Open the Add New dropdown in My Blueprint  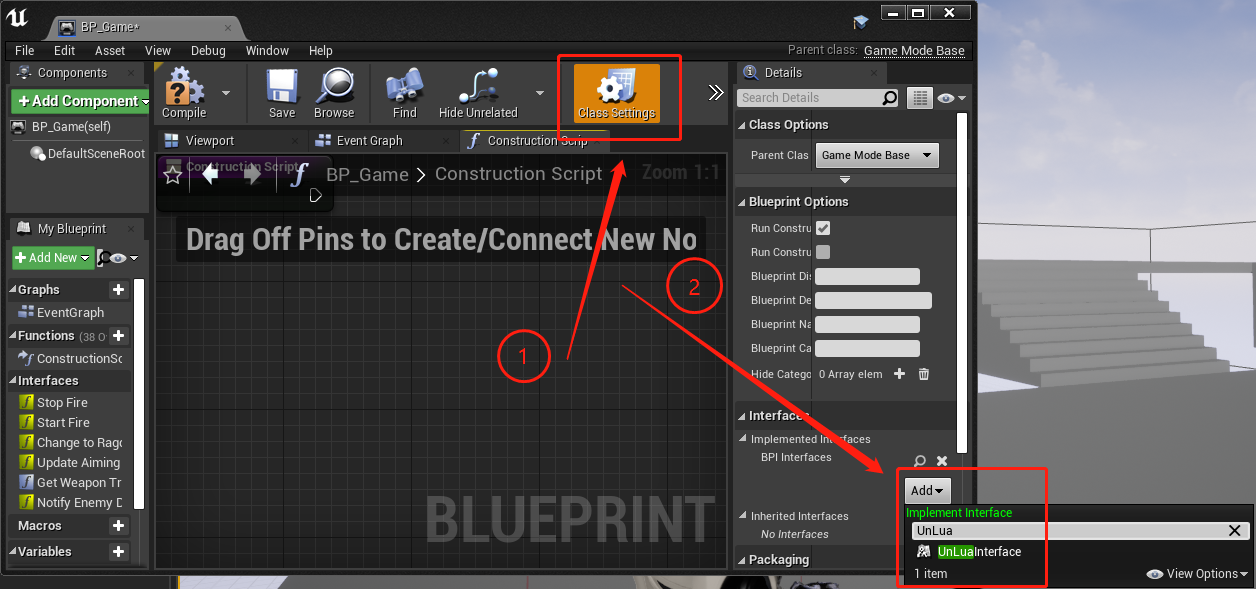[53, 258]
